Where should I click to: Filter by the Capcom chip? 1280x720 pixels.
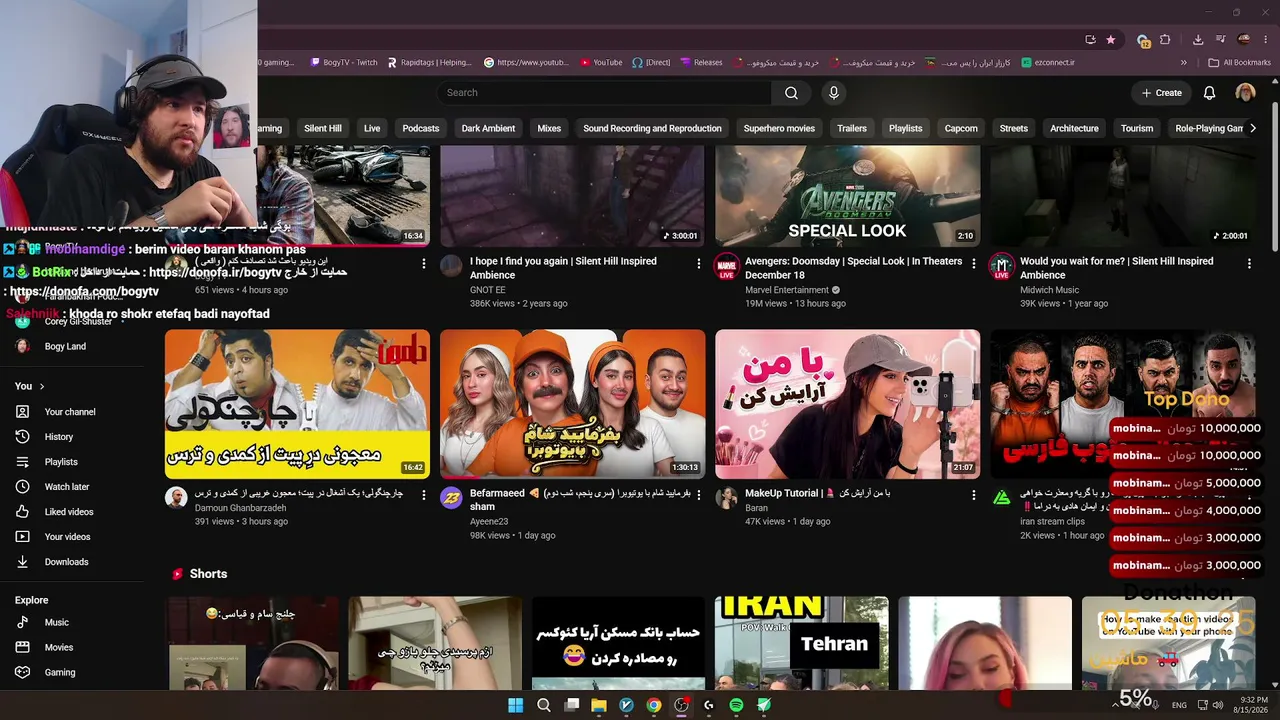tap(961, 128)
